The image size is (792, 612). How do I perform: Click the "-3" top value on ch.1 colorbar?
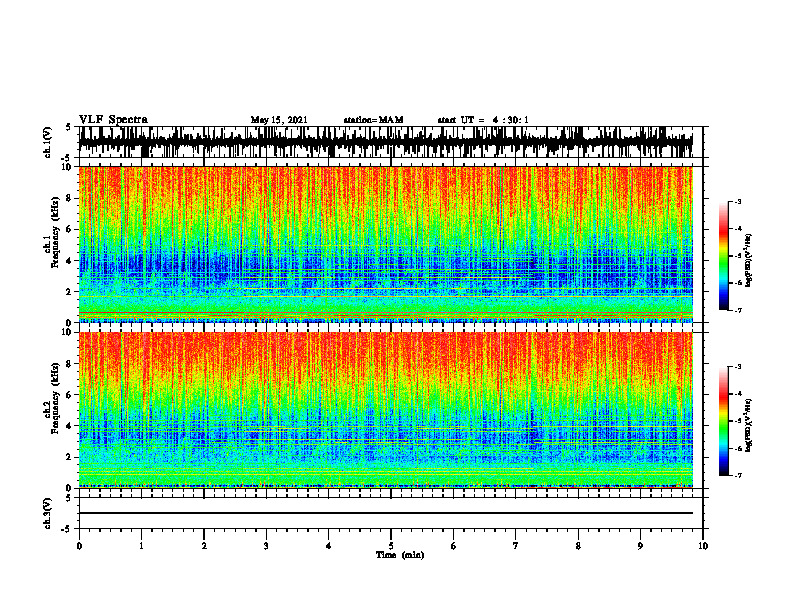point(738,201)
